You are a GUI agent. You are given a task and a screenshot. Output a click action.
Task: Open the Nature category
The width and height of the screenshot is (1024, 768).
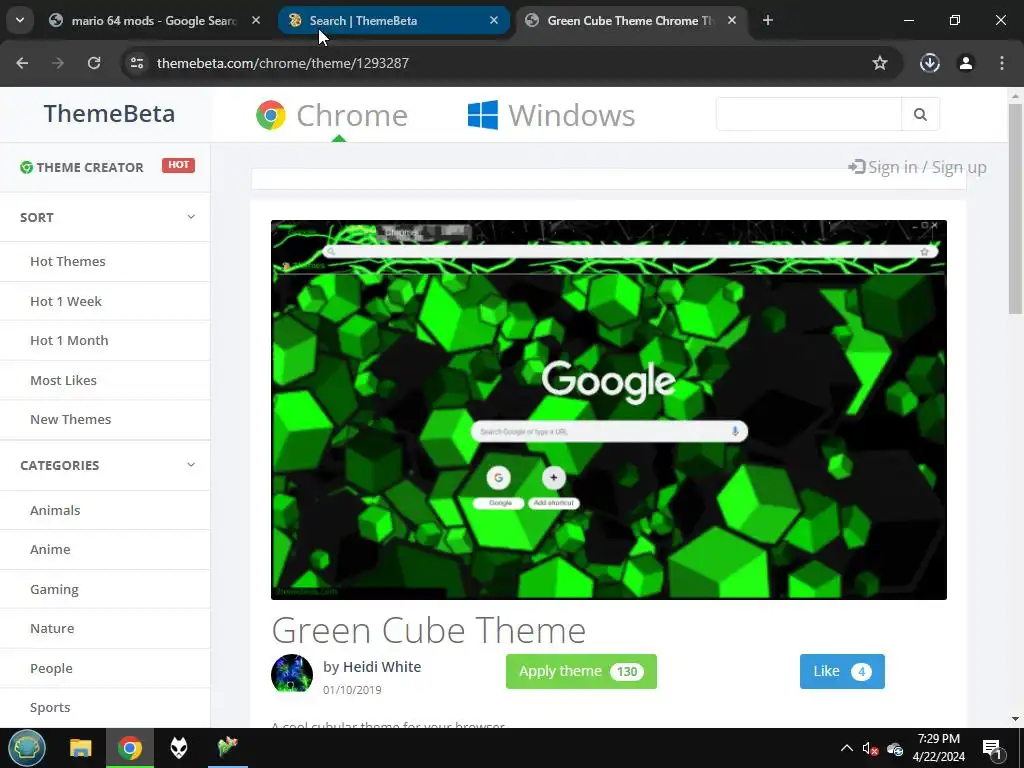52,628
